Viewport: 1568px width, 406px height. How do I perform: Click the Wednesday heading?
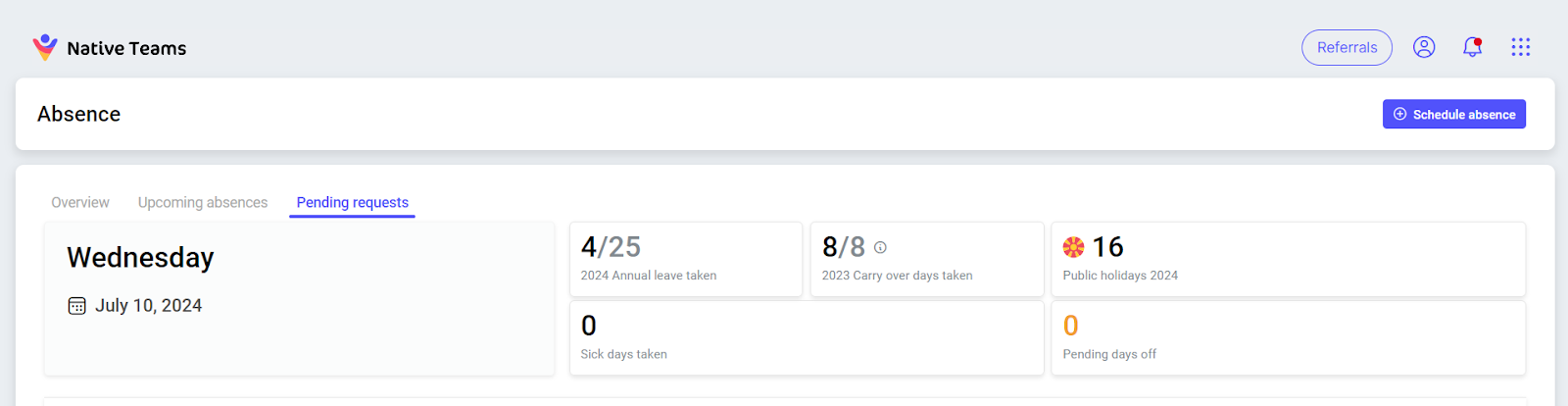[x=140, y=258]
